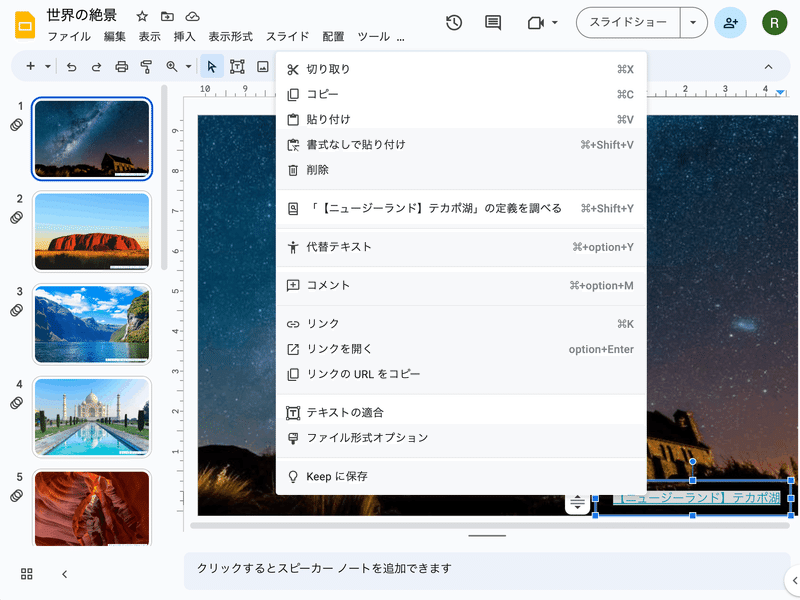
Task: Open the スライド menu
Action: (288, 37)
